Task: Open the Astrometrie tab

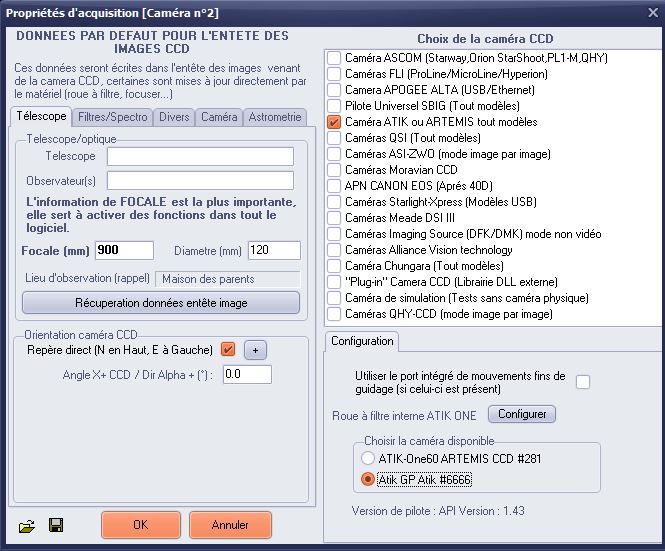Action: click(x=273, y=117)
